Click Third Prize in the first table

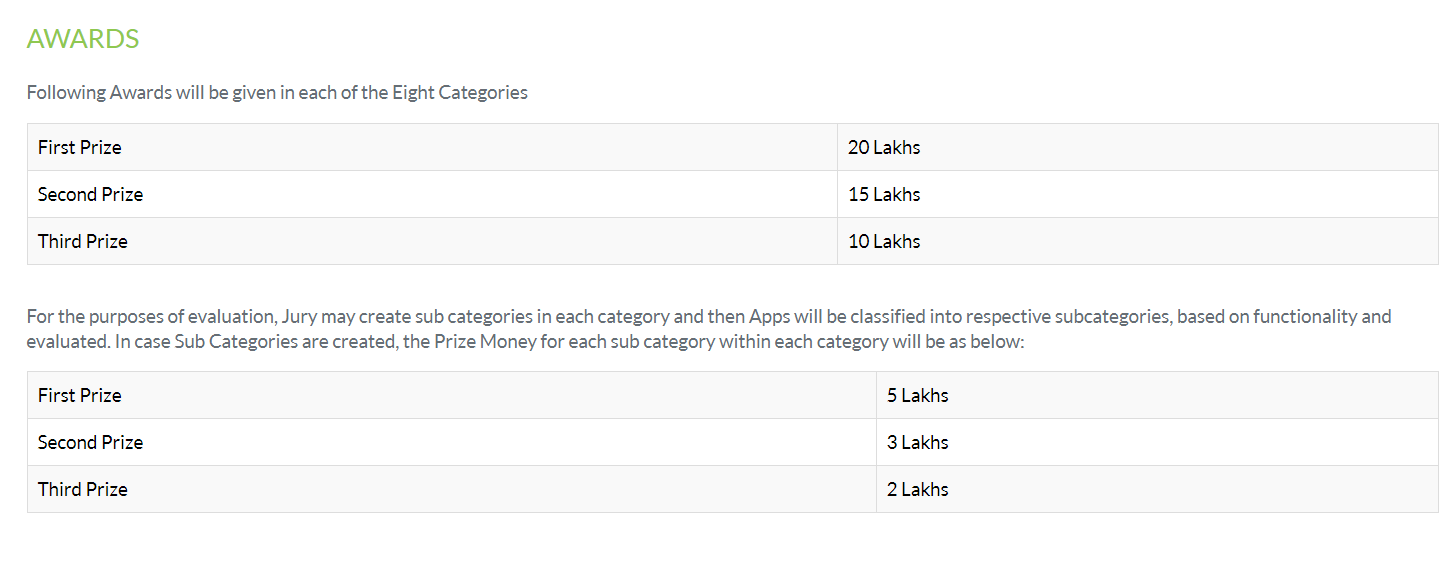tap(83, 241)
